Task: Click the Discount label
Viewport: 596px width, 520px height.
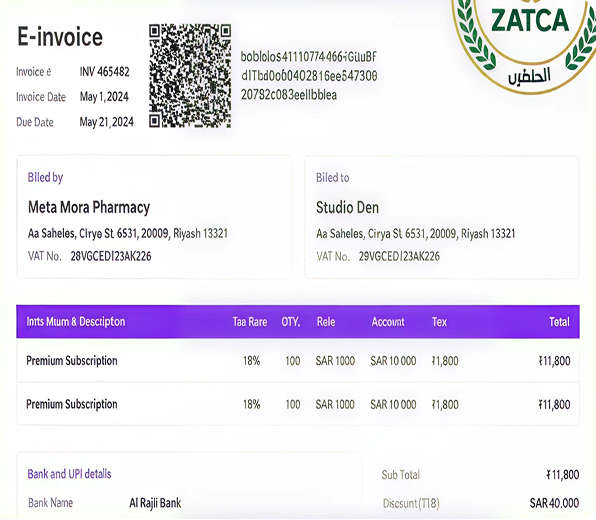Action: [x=411, y=504]
